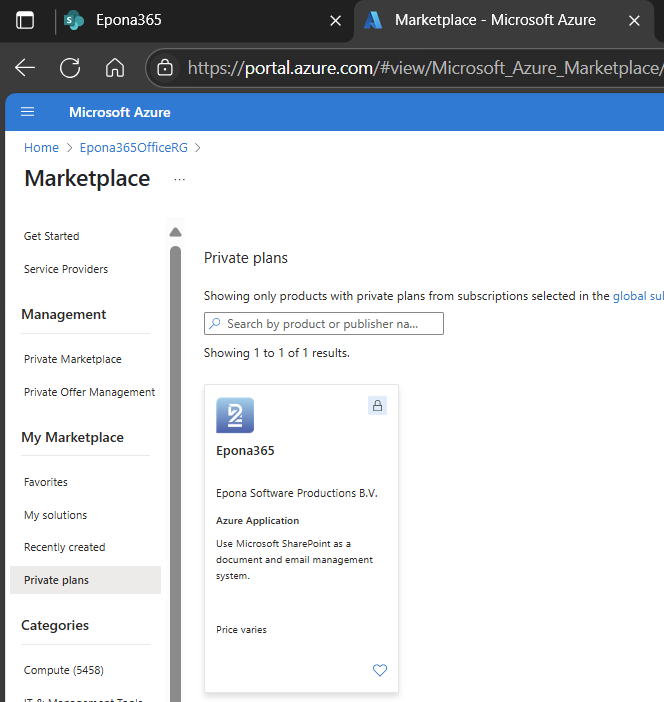The height and width of the screenshot is (702, 664).
Task: Open My solutions sidebar item
Action: pos(56,515)
